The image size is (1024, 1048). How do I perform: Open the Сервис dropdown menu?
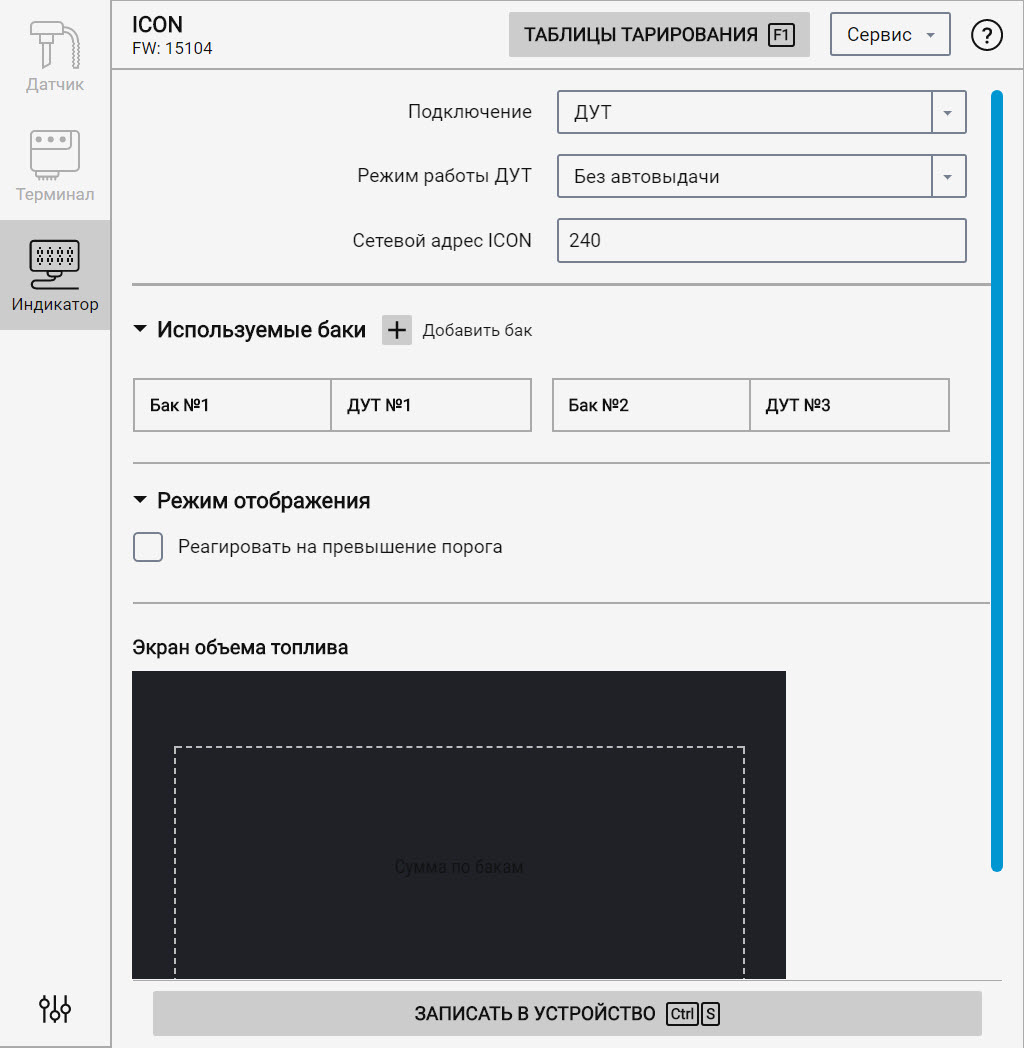(890, 35)
